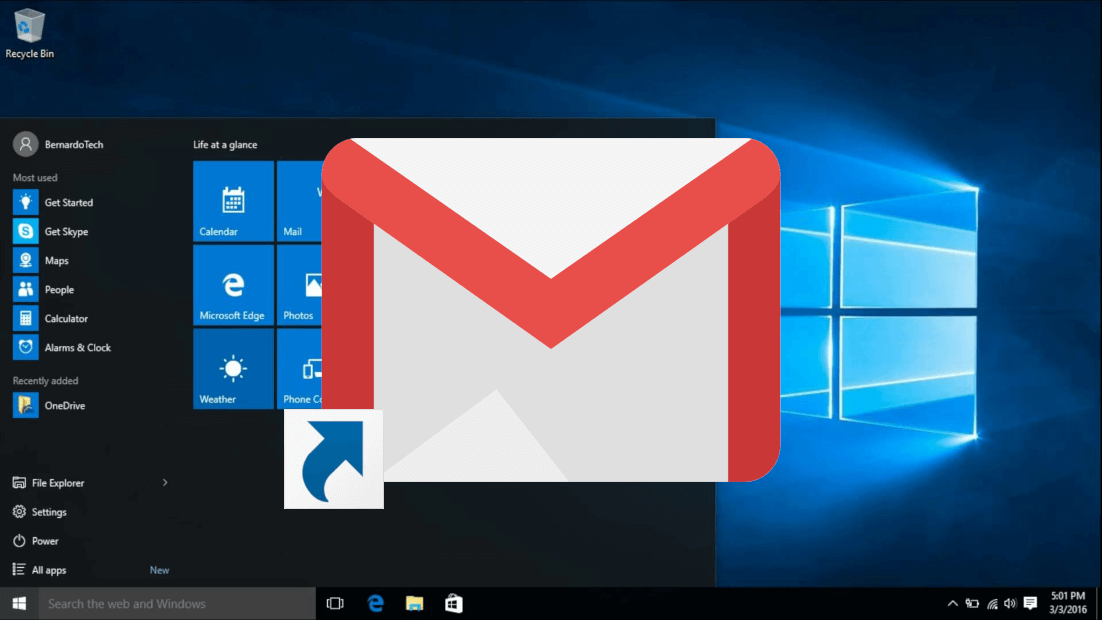The width and height of the screenshot is (1102, 620).
Task: Open the Photos tile
Action: pos(299,285)
